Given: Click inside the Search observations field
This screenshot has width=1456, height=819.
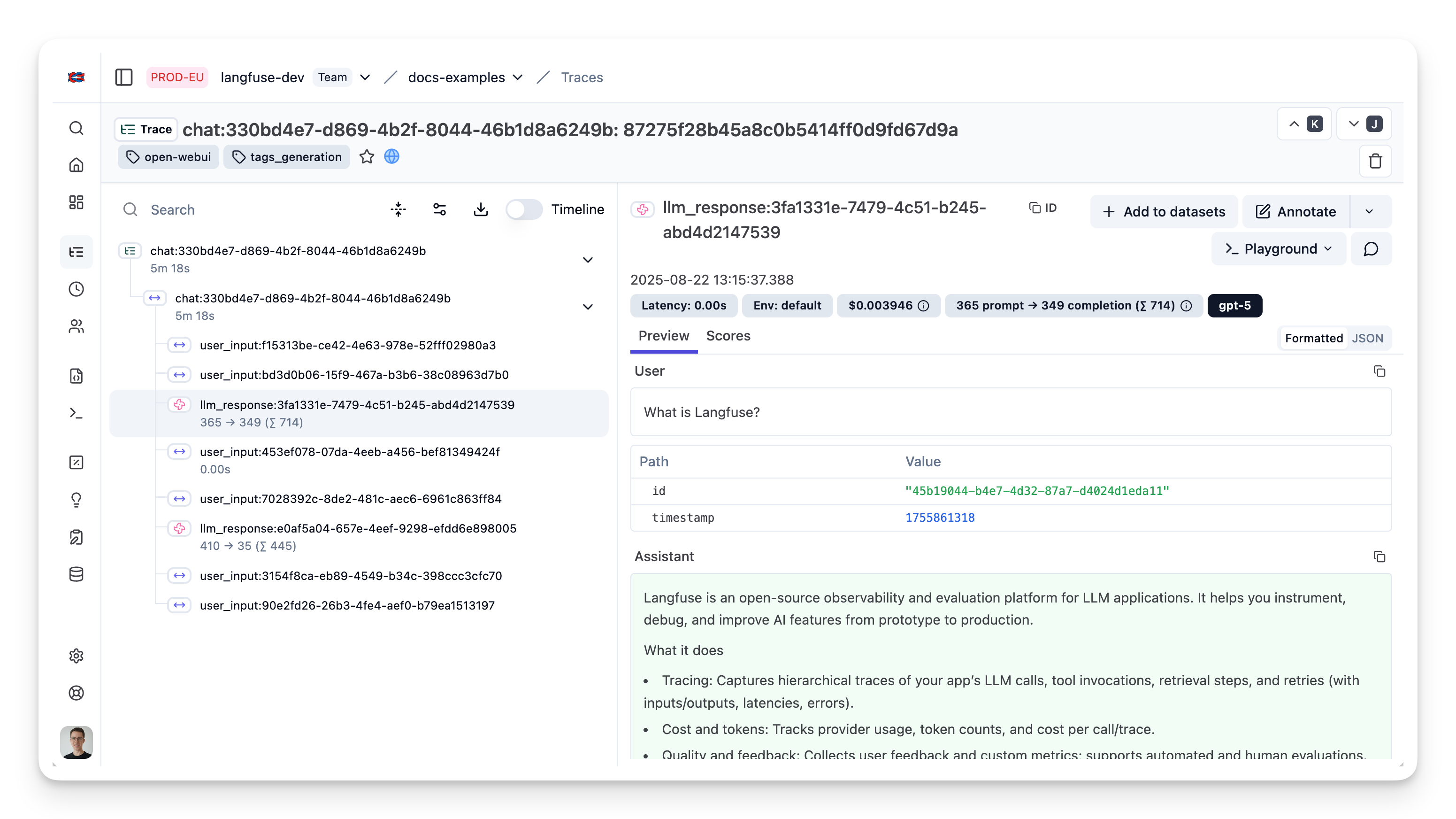Looking at the screenshot, I should click(x=226, y=209).
